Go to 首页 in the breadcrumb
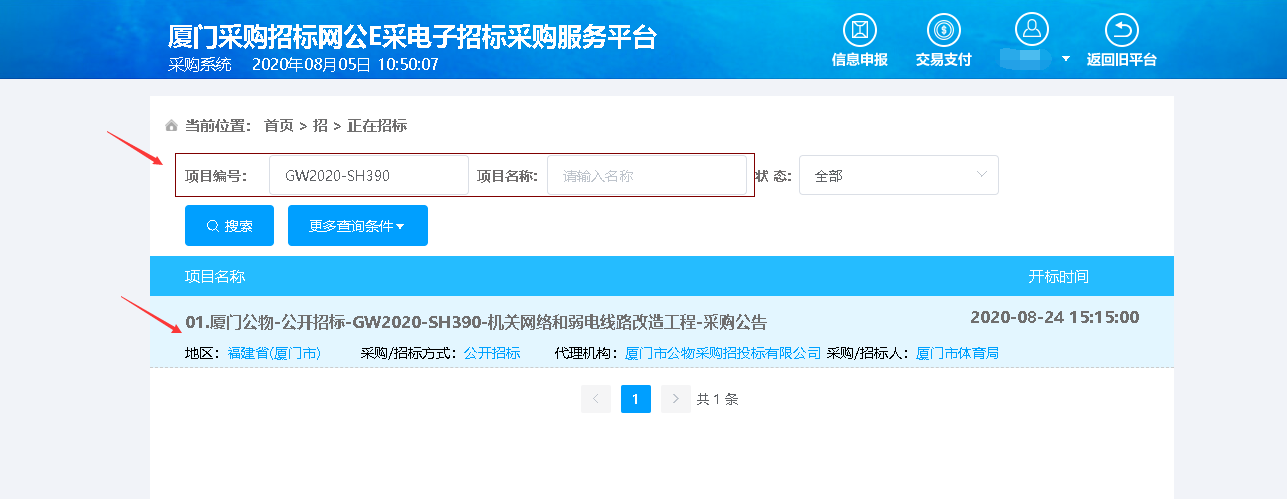The height and width of the screenshot is (499, 1287). (x=278, y=126)
